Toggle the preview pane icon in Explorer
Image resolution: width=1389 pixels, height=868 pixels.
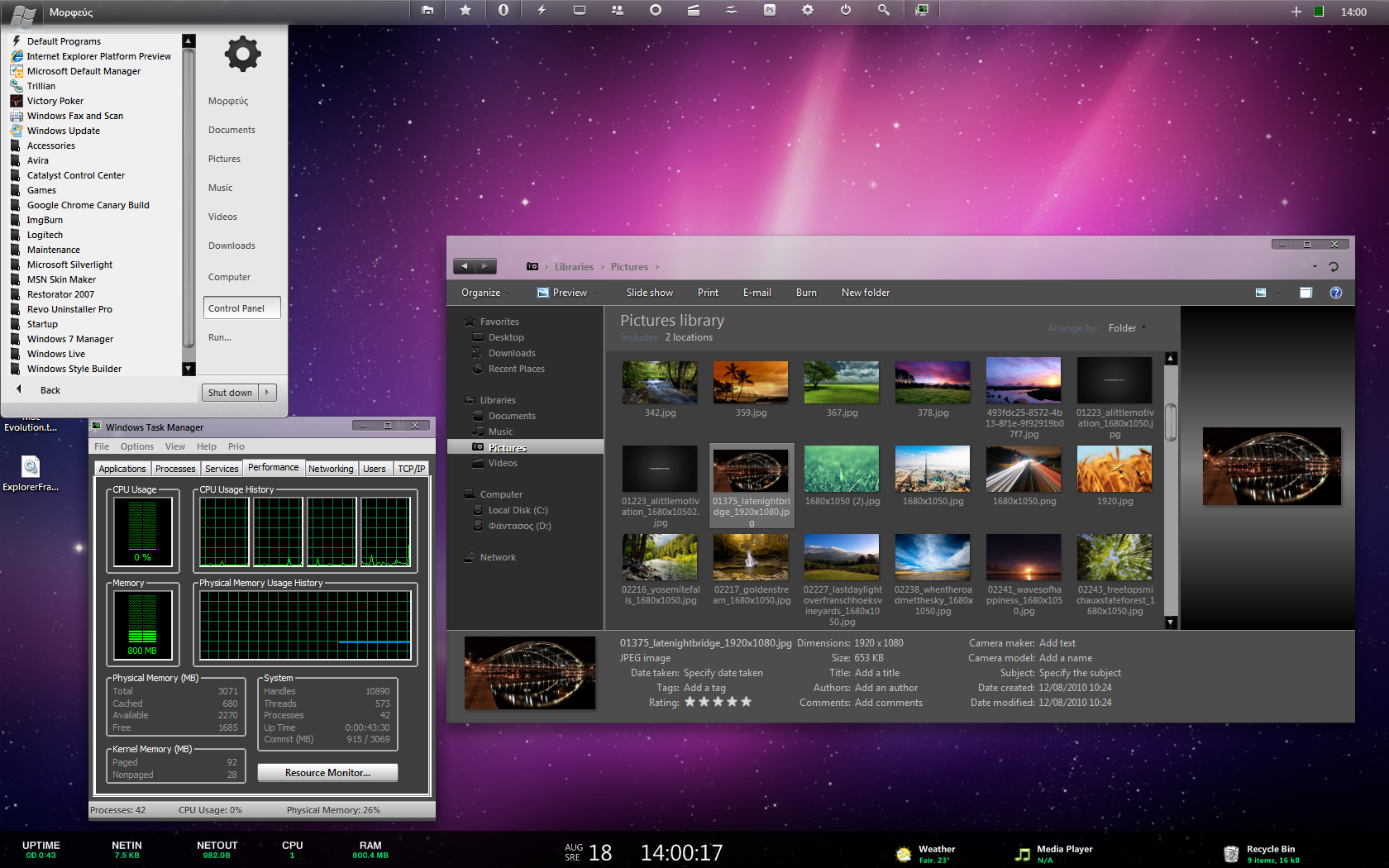1305,293
